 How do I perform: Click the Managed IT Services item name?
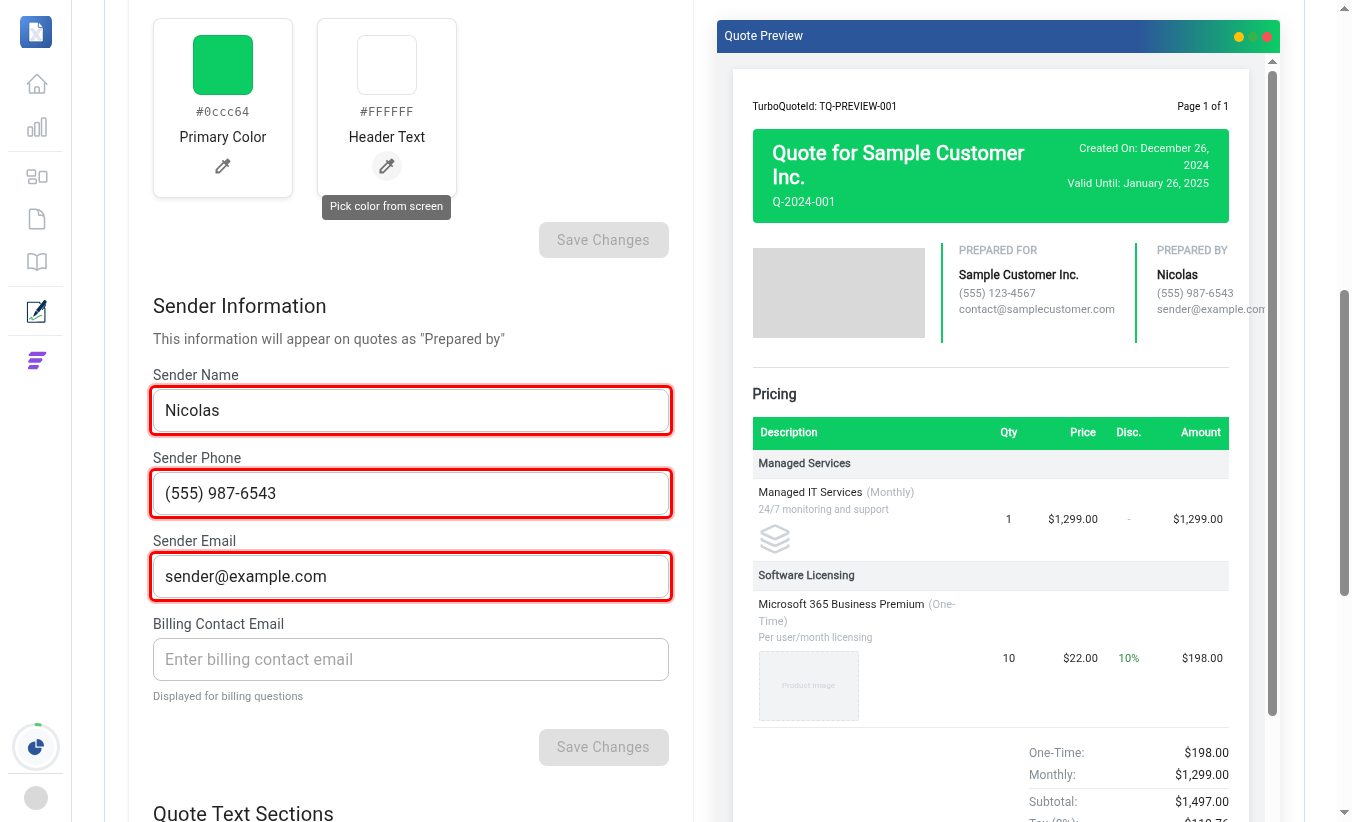point(810,492)
